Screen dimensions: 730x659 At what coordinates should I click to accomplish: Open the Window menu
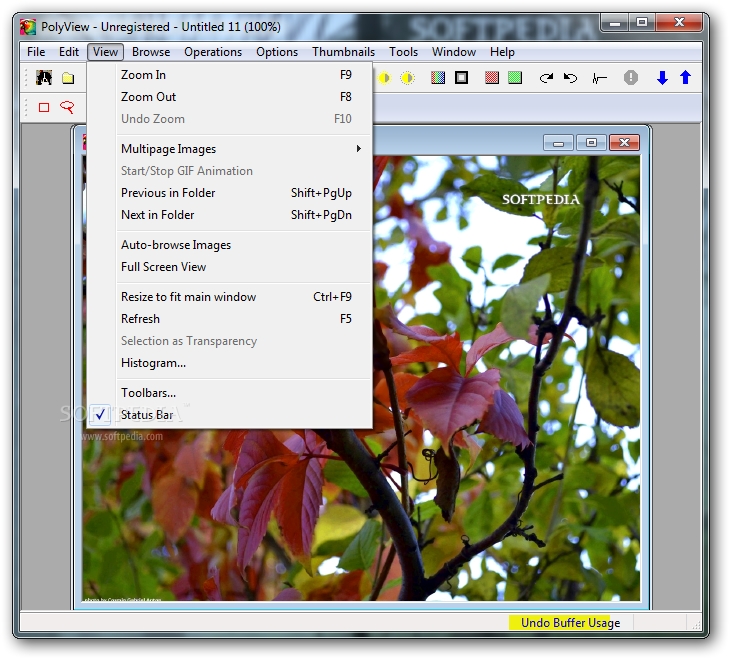pyautogui.click(x=454, y=52)
